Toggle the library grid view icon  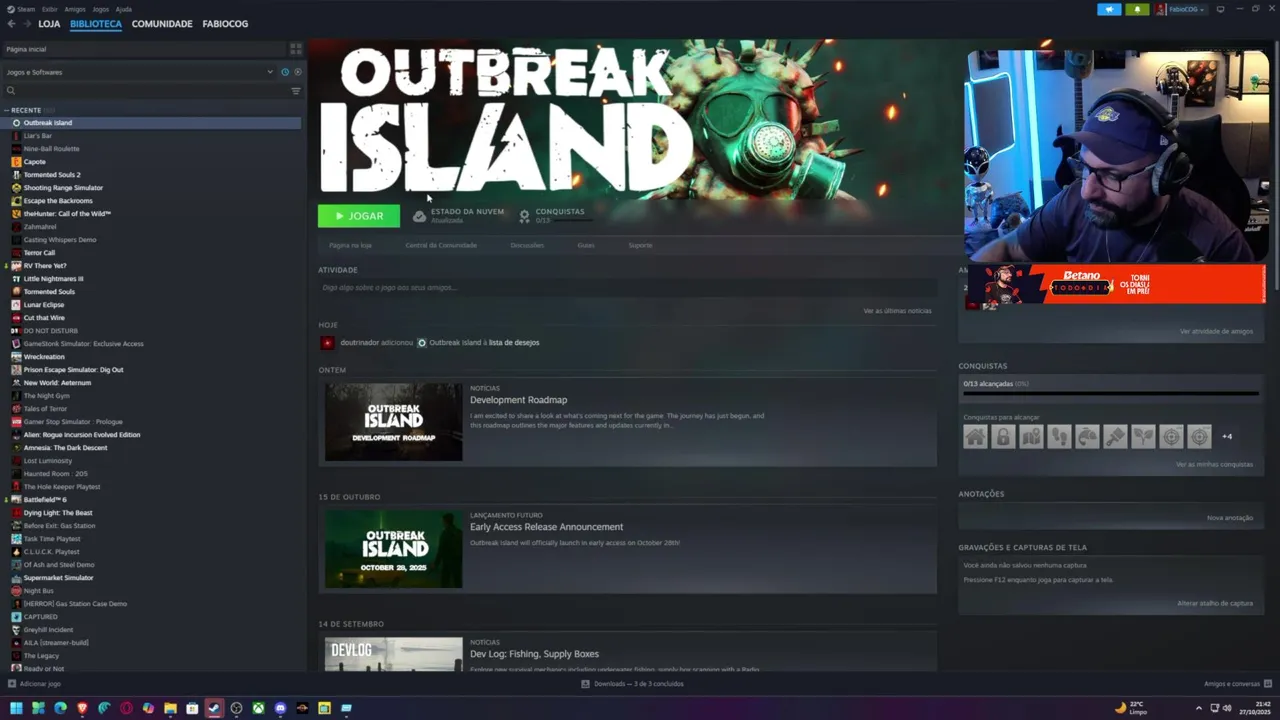(295, 48)
